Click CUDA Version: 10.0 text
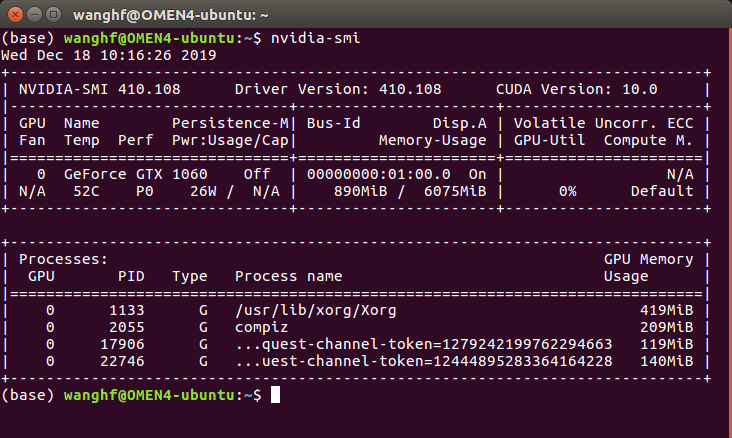This screenshot has width=732, height=438. (x=577, y=89)
